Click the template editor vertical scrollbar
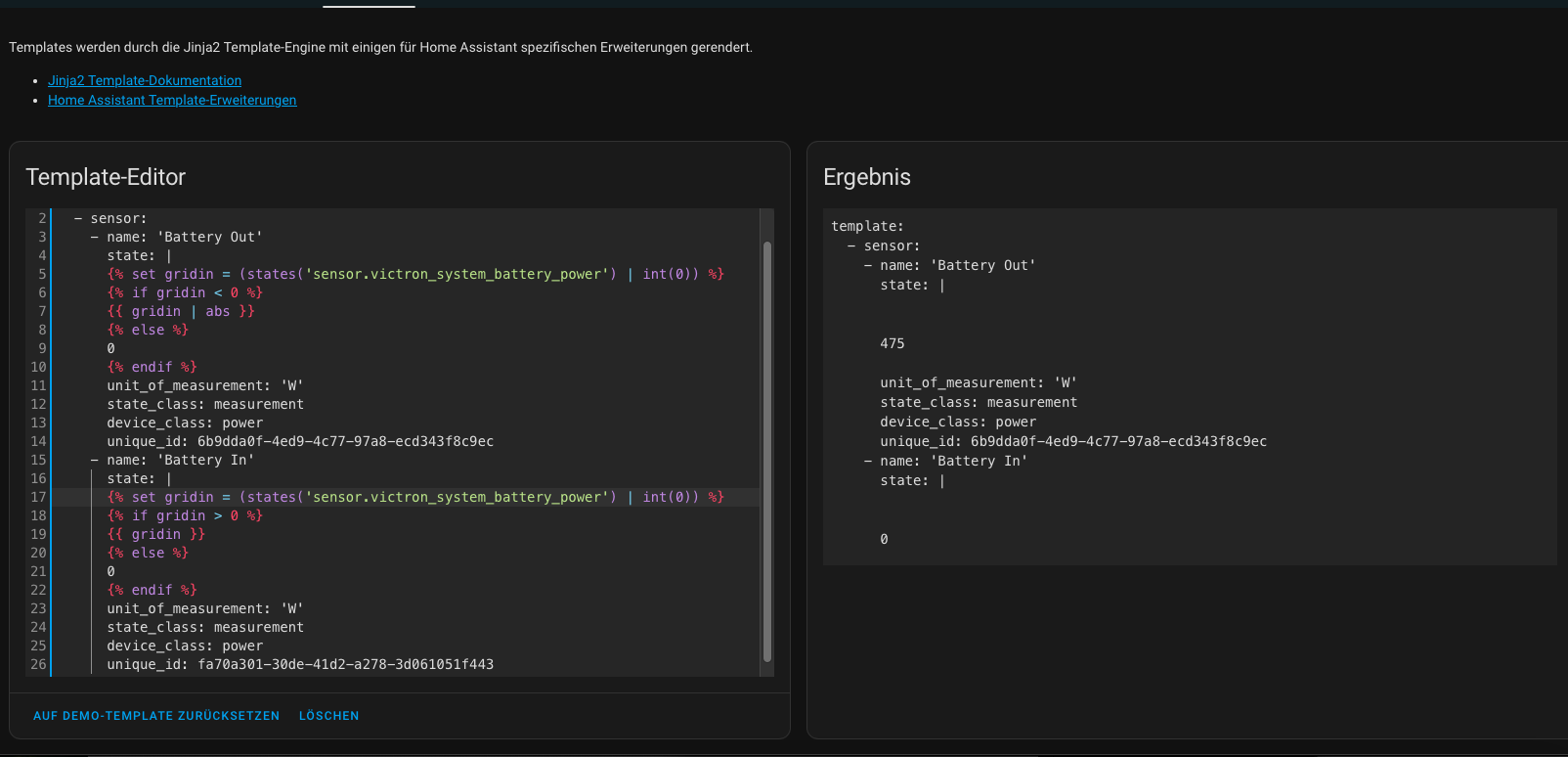This screenshot has height=757, width=1568. [x=767, y=450]
